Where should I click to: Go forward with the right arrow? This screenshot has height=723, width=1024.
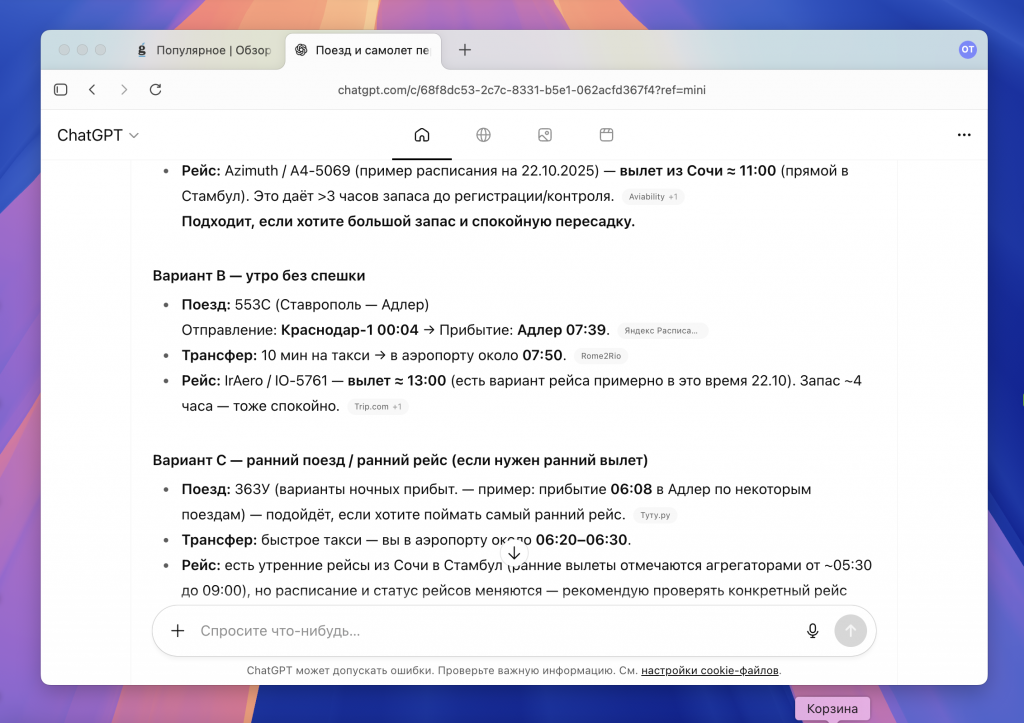[x=123, y=89]
